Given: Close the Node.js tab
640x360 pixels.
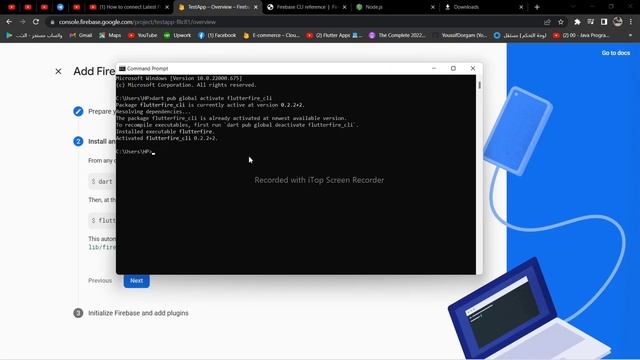Looking at the screenshot, I should point(433,7).
